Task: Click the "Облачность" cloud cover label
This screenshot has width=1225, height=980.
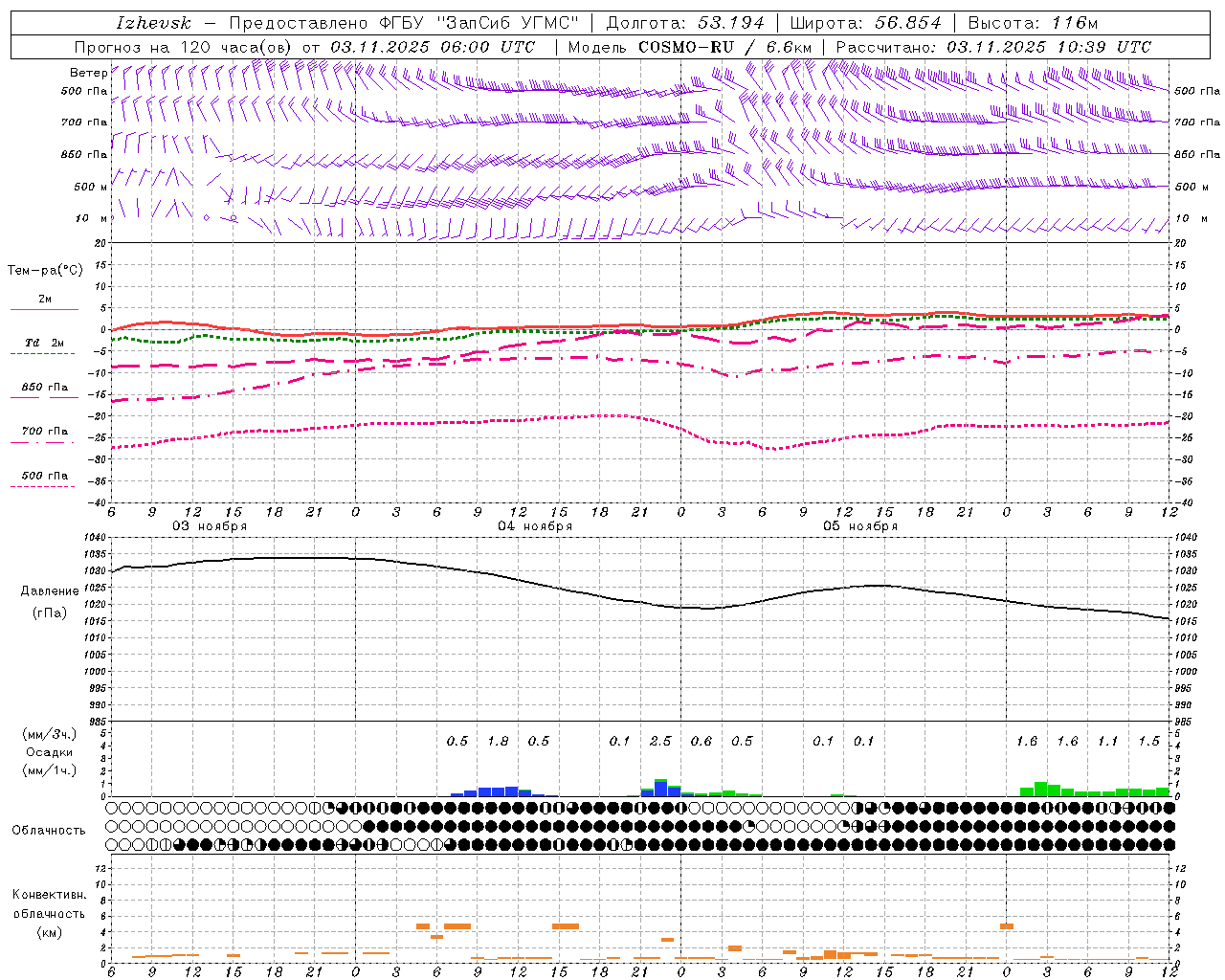Action: tap(49, 831)
